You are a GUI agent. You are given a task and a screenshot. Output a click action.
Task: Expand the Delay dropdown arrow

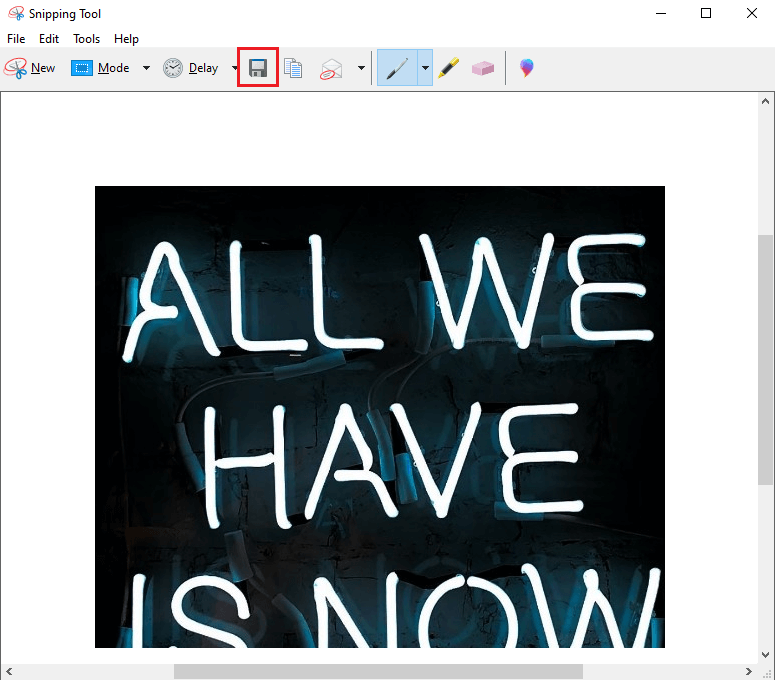click(234, 68)
